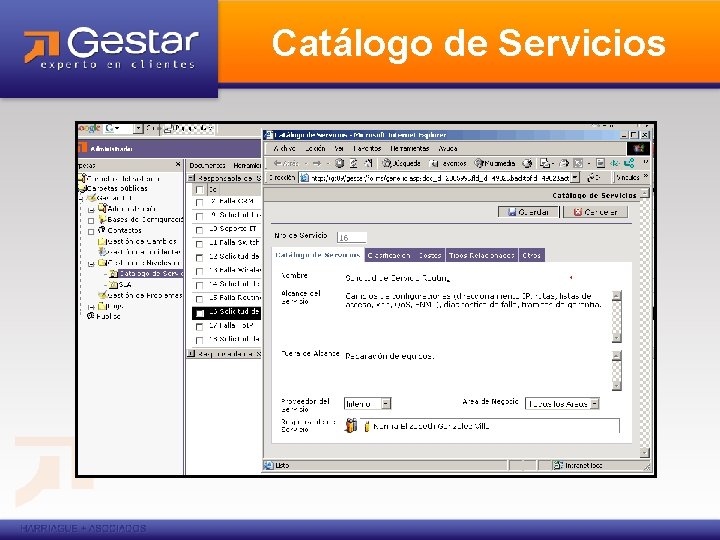Viewport: 720px width, 540px height.
Task: Click the page icon in the address bar
Action: point(304,178)
